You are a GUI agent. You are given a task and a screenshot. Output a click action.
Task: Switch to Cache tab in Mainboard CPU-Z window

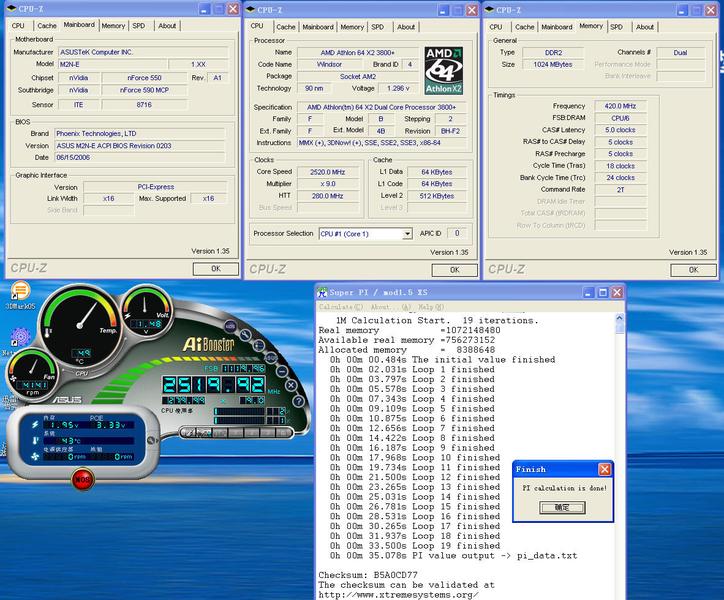pos(47,26)
